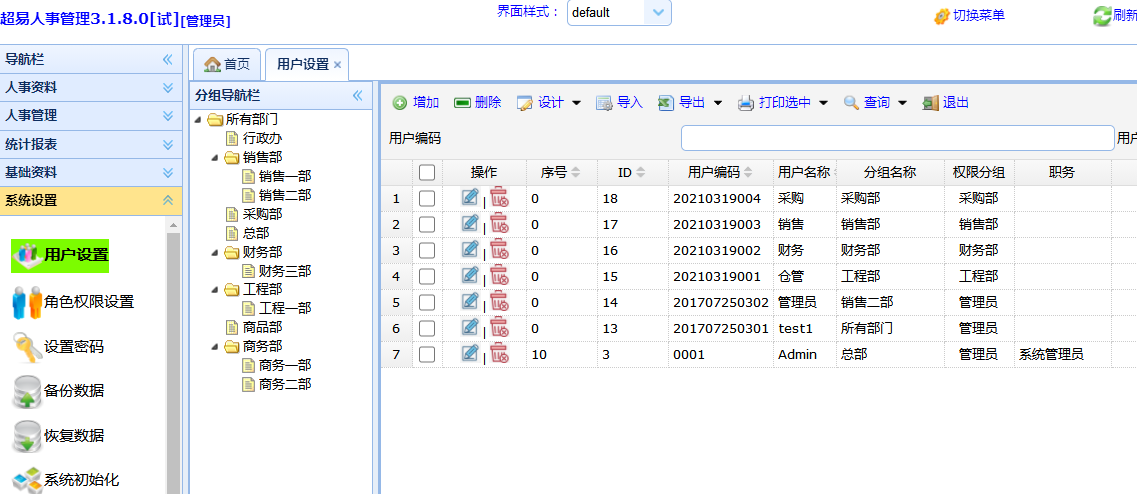The height and width of the screenshot is (494, 1137).
Task: Collapse the 分组导航栏 panel
Action: (357, 95)
